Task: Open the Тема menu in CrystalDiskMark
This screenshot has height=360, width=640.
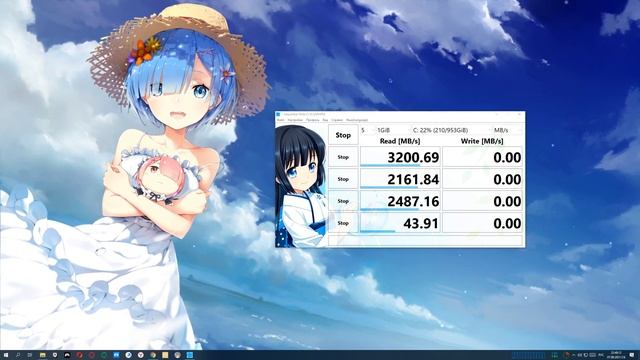Action: pos(325,120)
